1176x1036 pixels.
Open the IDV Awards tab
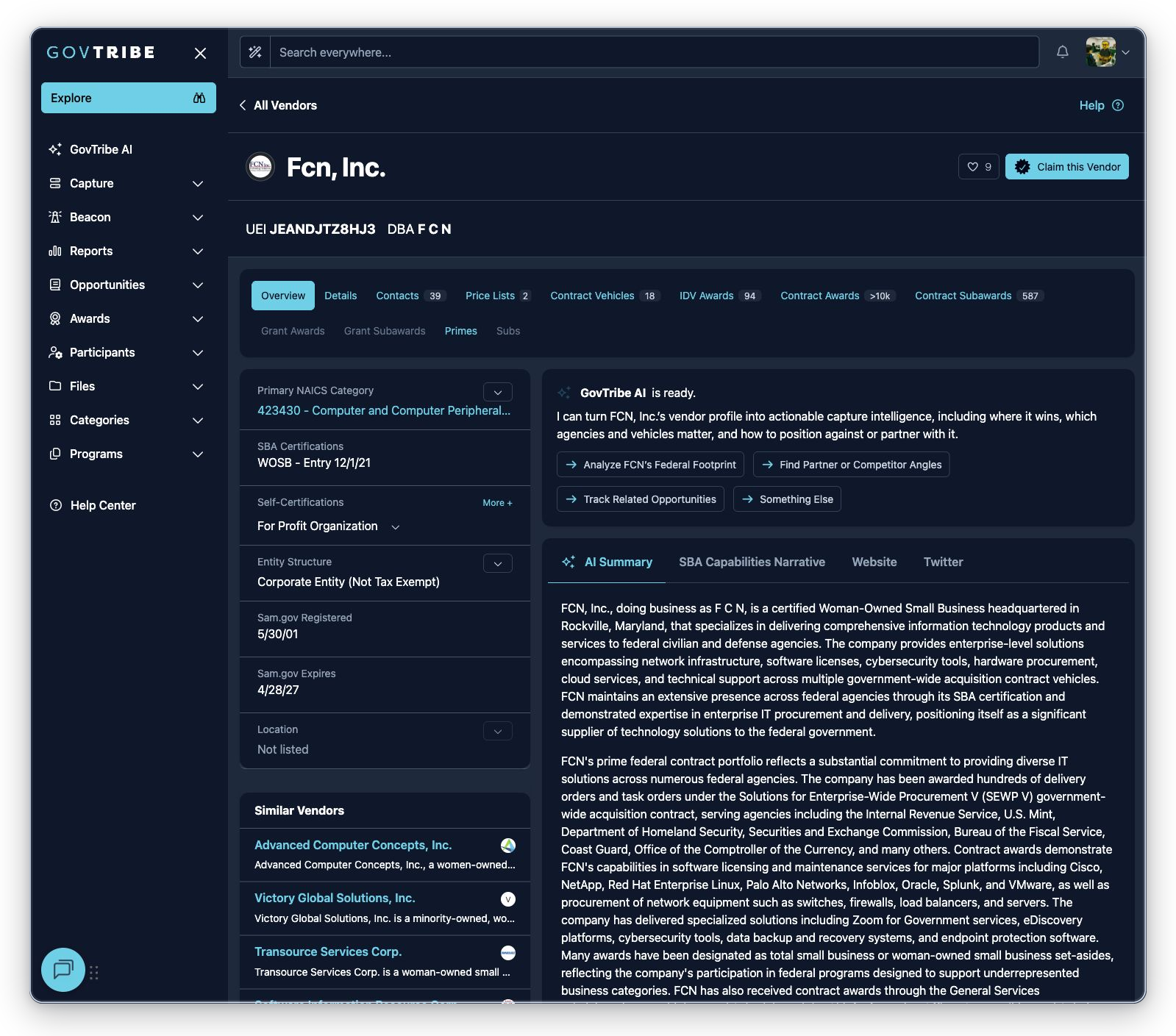[x=719, y=296]
